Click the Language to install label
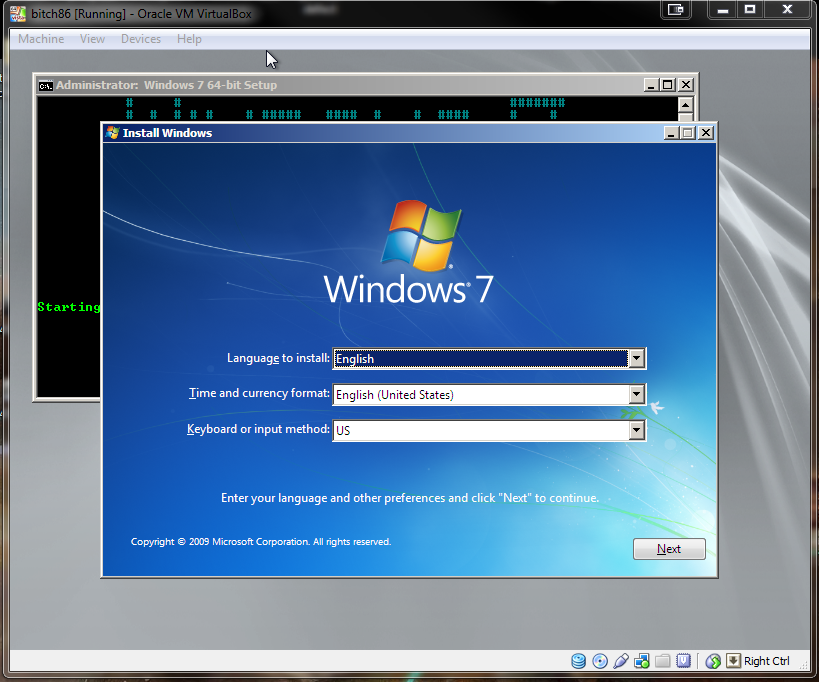Image resolution: width=819 pixels, height=682 pixels. [x=278, y=358]
